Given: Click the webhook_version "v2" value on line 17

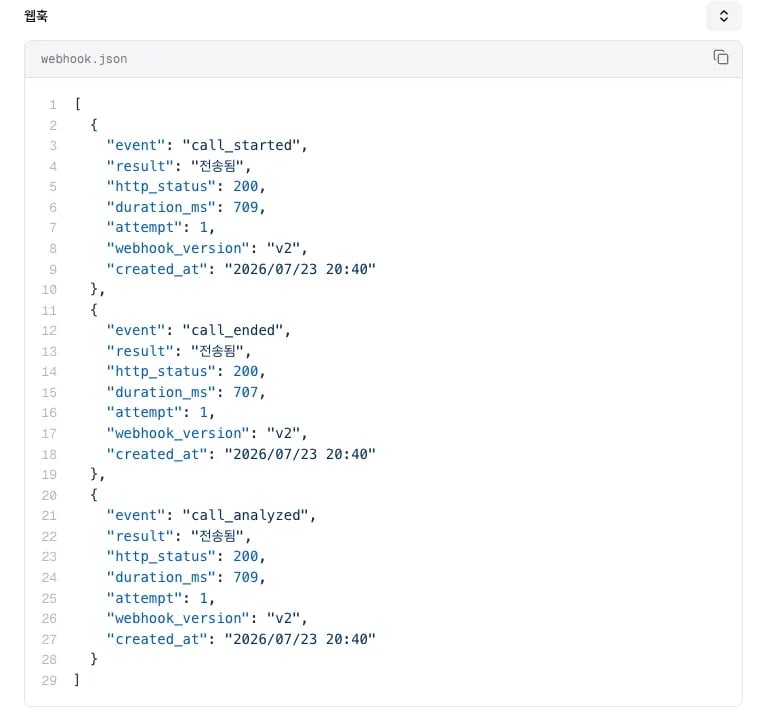Looking at the screenshot, I should tap(283, 433).
